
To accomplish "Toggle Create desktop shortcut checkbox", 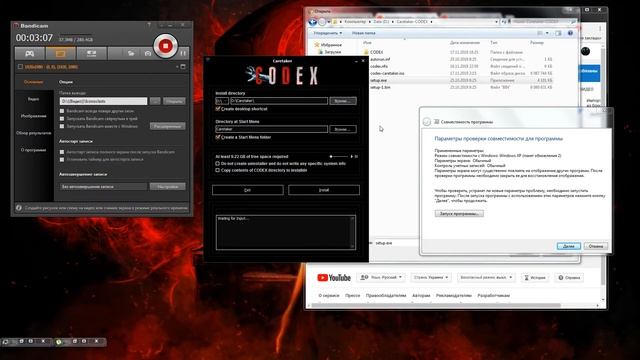I will [x=218, y=109].
